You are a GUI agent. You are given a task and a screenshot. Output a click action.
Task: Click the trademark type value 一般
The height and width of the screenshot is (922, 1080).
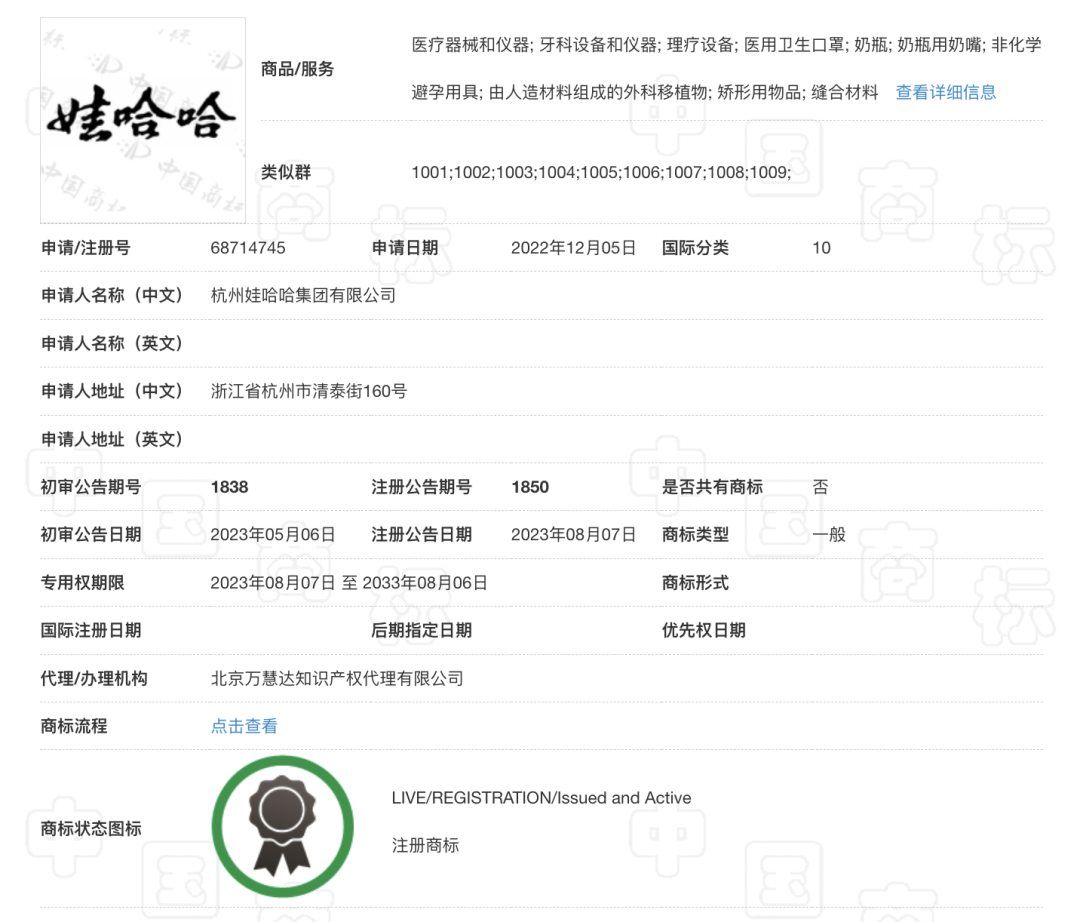point(829,535)
